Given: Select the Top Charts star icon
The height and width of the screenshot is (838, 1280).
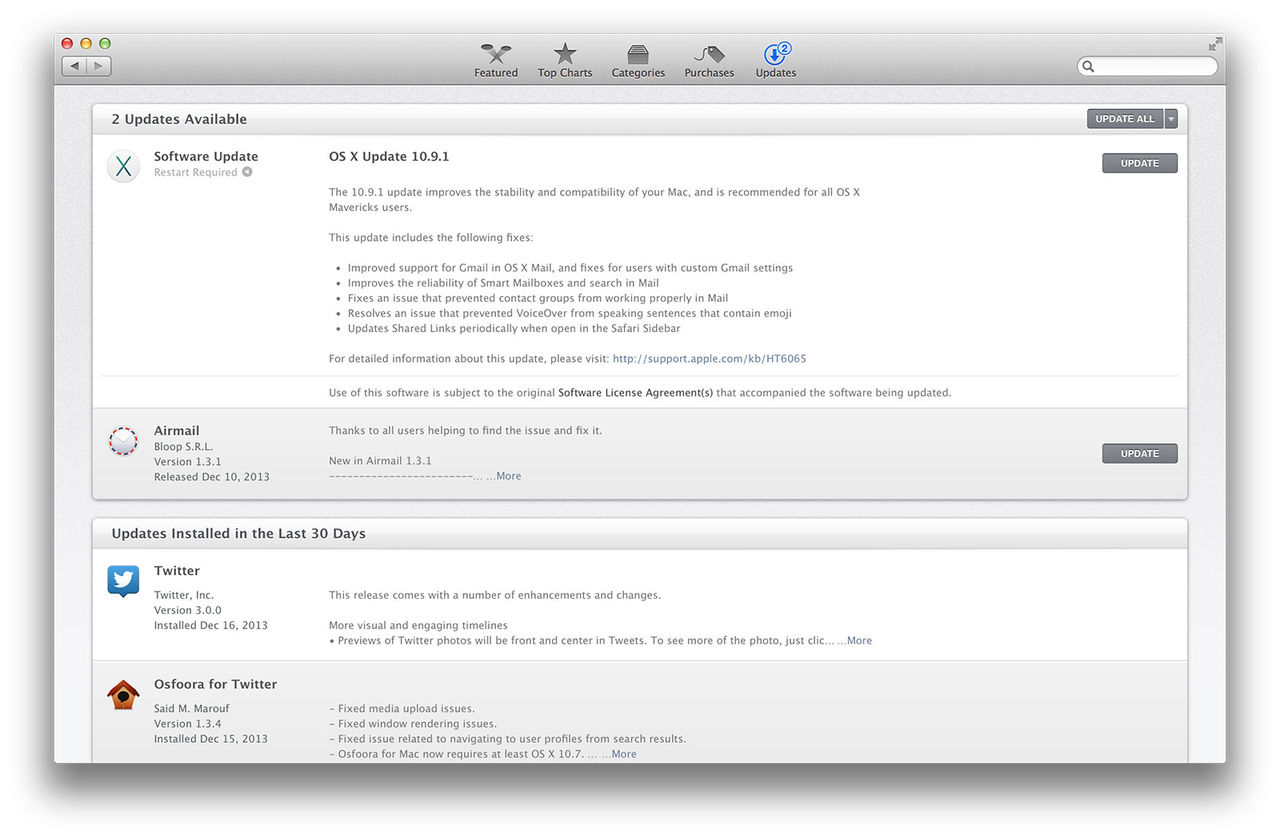Looking at the screenshot, I should [564, 55].
